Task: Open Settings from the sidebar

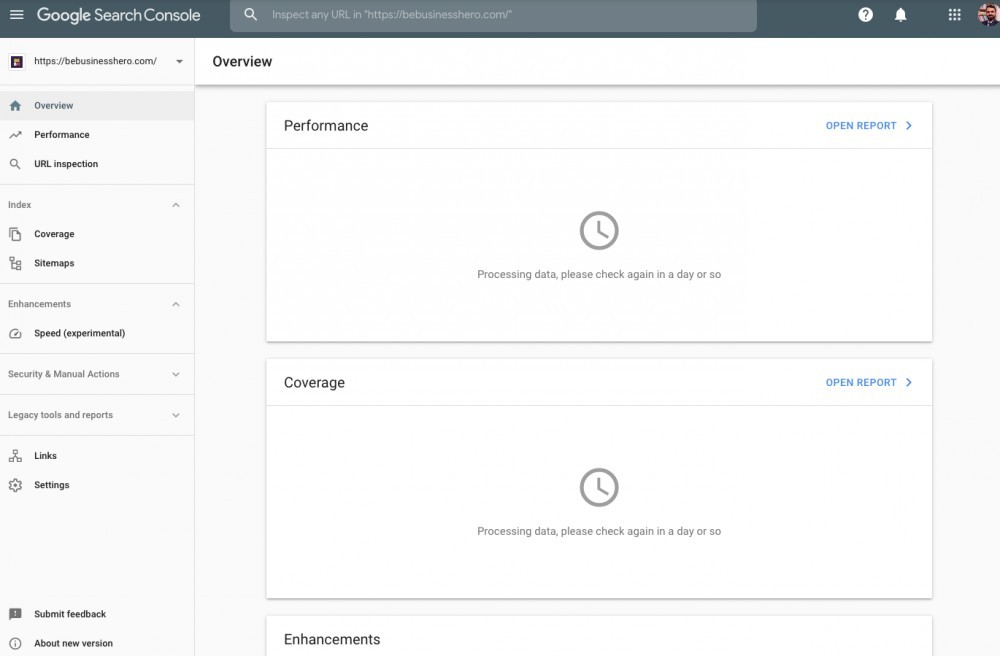Action: (97, 485)
